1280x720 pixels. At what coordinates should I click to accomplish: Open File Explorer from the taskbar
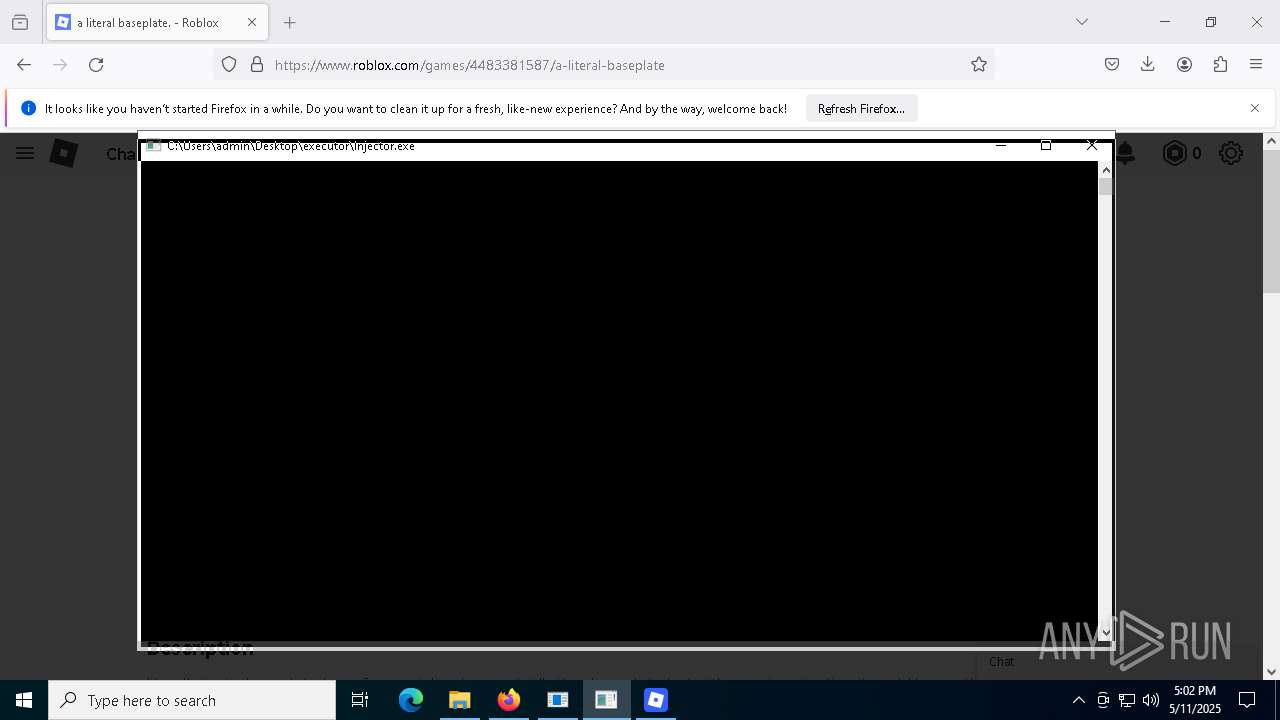tap(460, 700)
